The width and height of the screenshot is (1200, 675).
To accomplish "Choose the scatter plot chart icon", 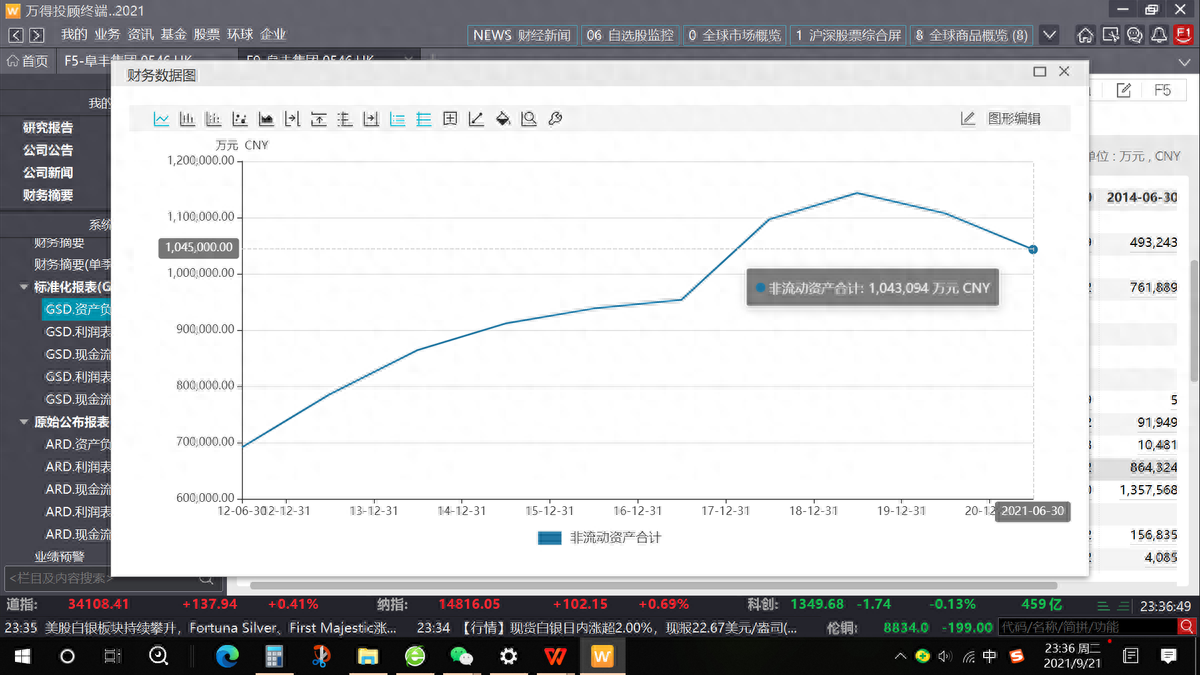I will point(240,119).
